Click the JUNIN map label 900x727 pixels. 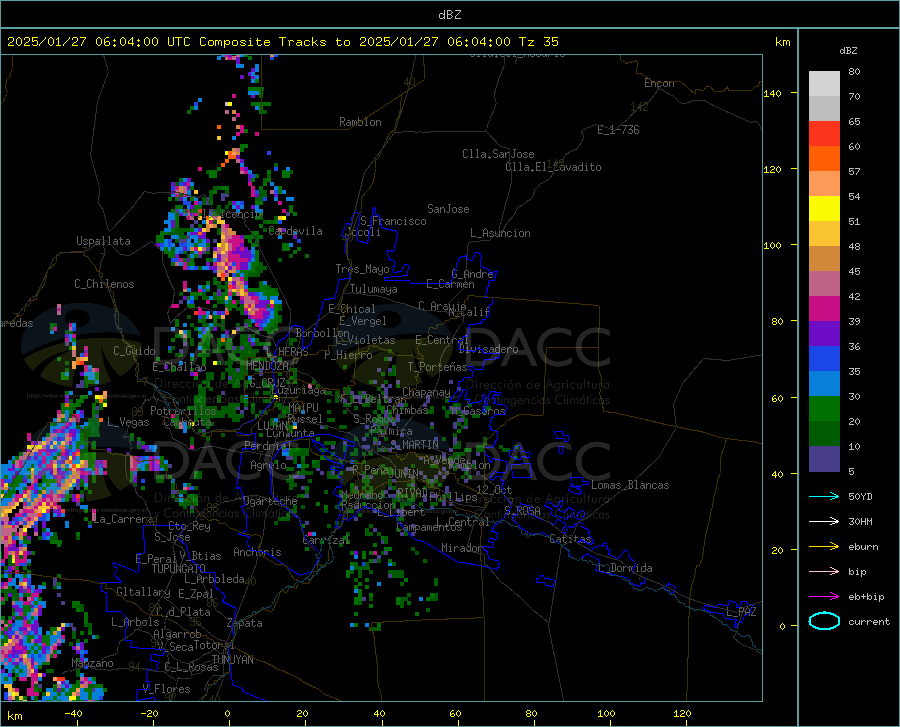[x=403, y=473]
